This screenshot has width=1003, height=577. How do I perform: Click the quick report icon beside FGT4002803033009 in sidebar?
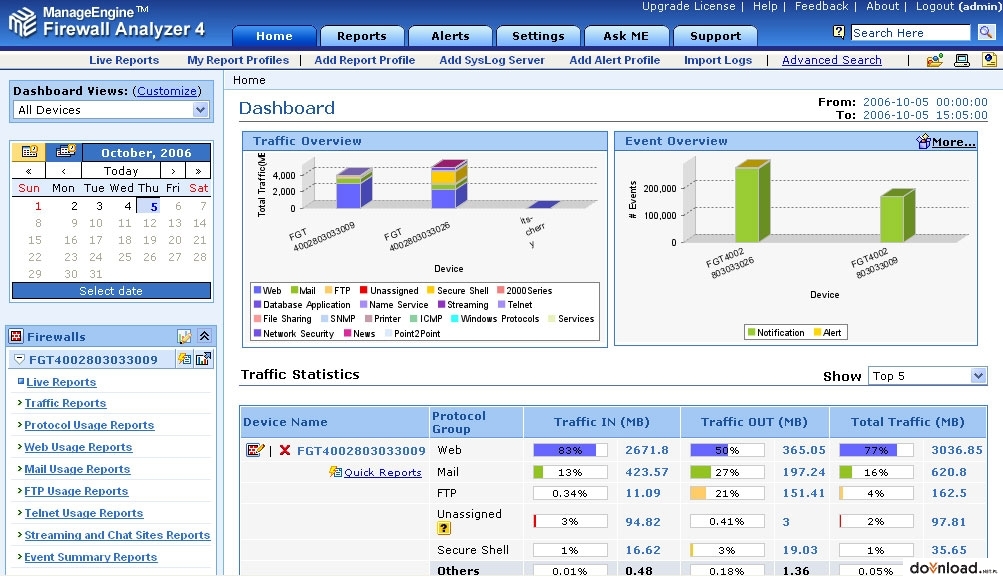coord(184,359)
